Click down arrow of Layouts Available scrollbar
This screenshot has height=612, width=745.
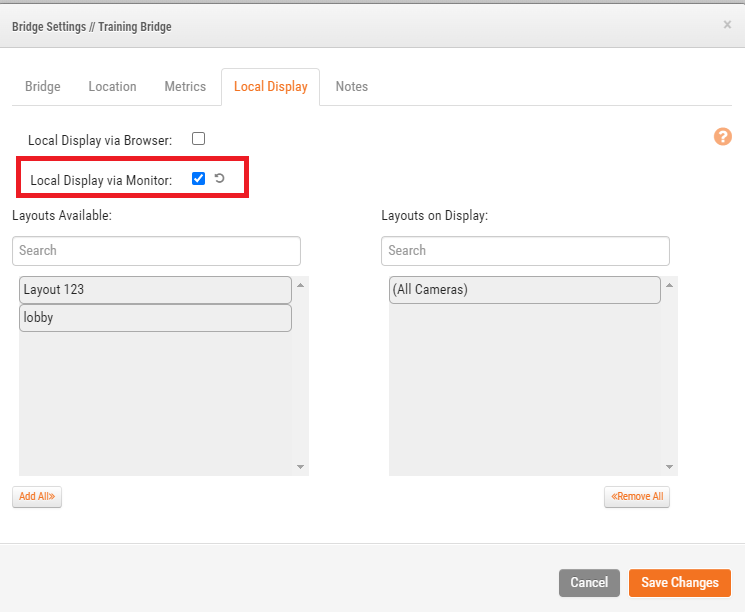pos(300,467)
